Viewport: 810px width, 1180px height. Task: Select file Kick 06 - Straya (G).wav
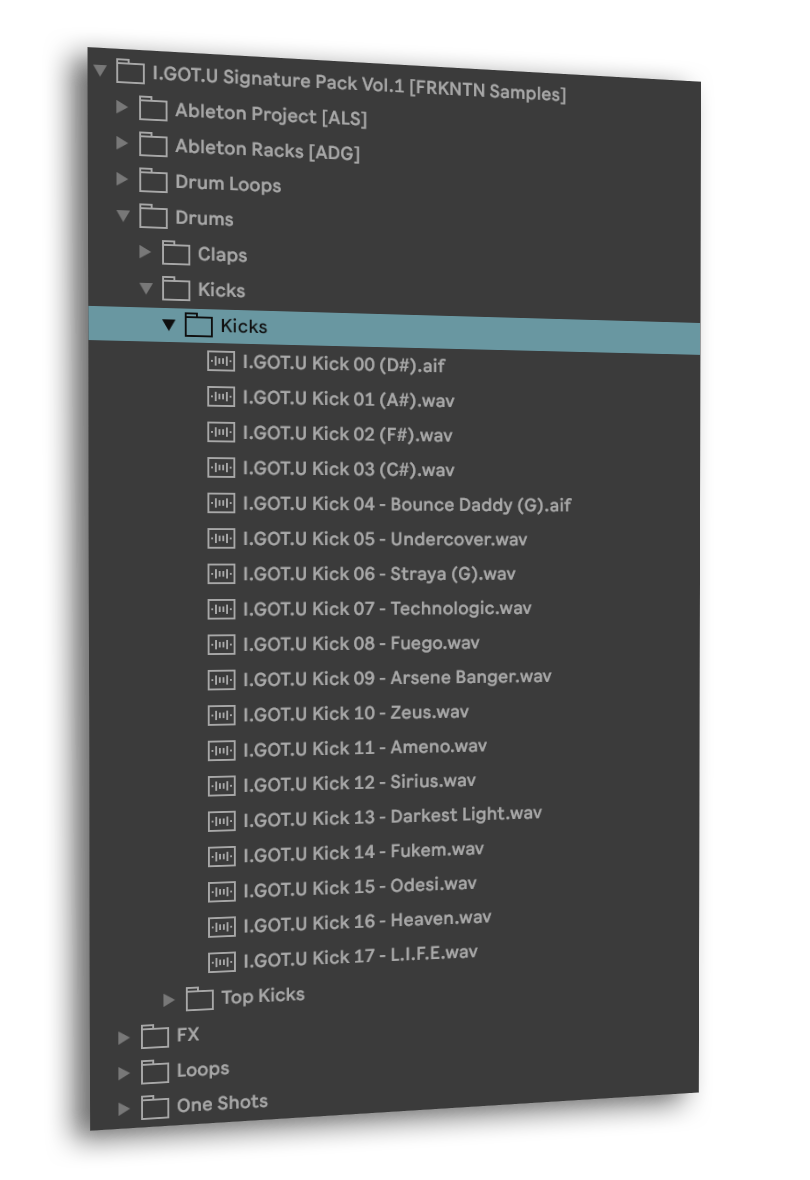point(379,573)
